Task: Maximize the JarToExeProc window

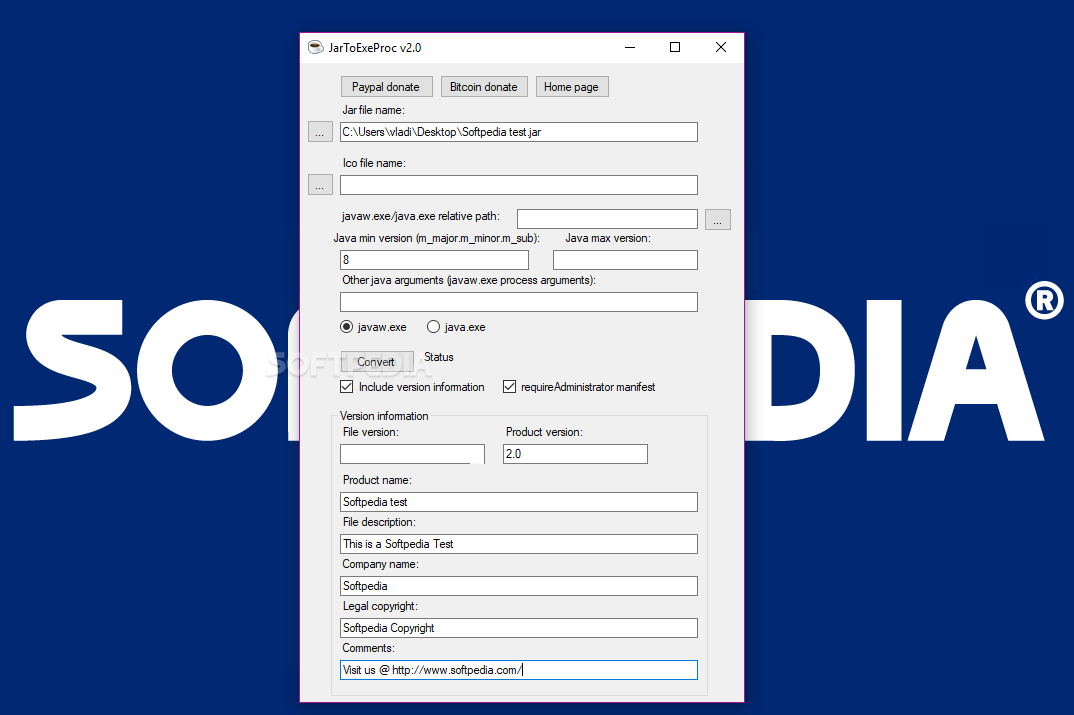Action: coord(675,47)
